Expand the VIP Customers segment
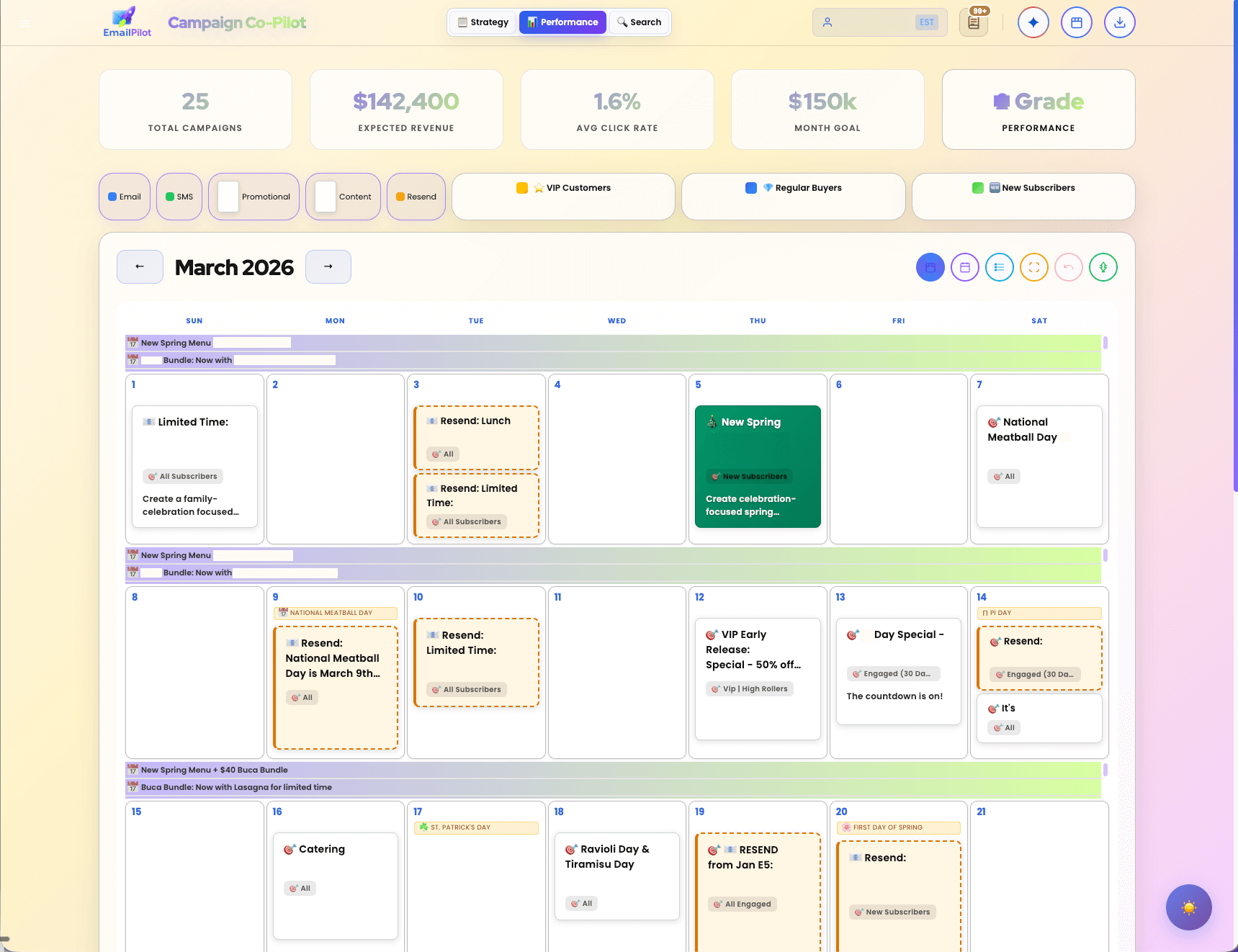The height and width of the screenshot is (952, 1238). tap(562, 196)
